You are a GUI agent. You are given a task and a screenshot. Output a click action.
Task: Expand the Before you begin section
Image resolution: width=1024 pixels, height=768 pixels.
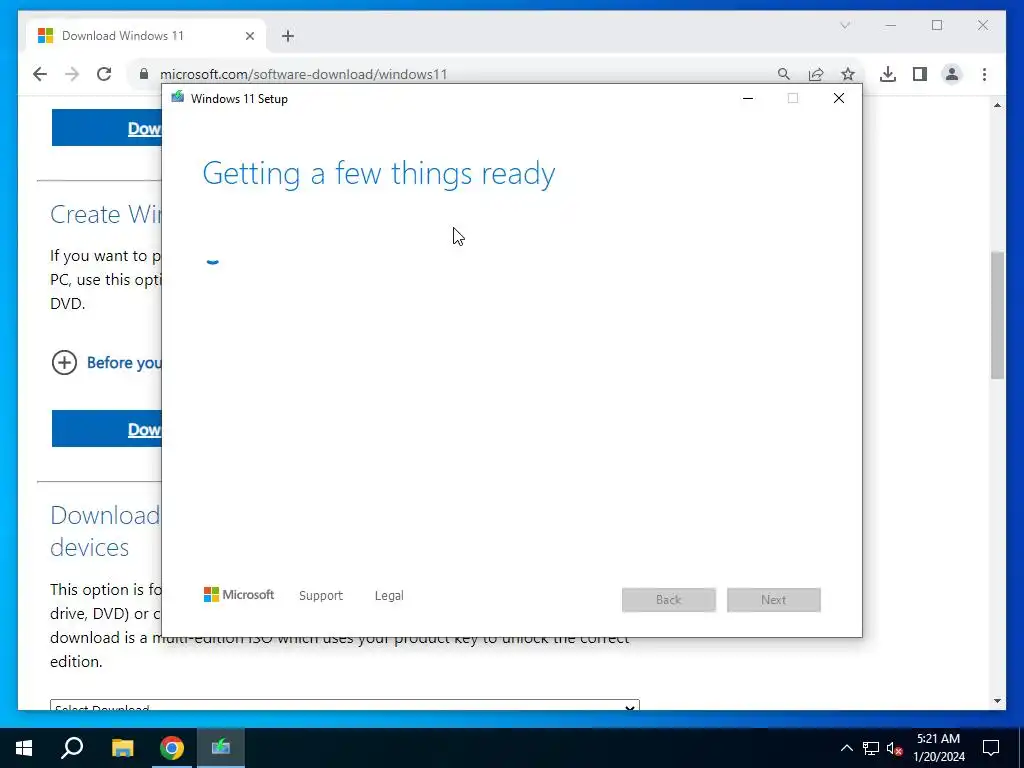pos(64,362)
